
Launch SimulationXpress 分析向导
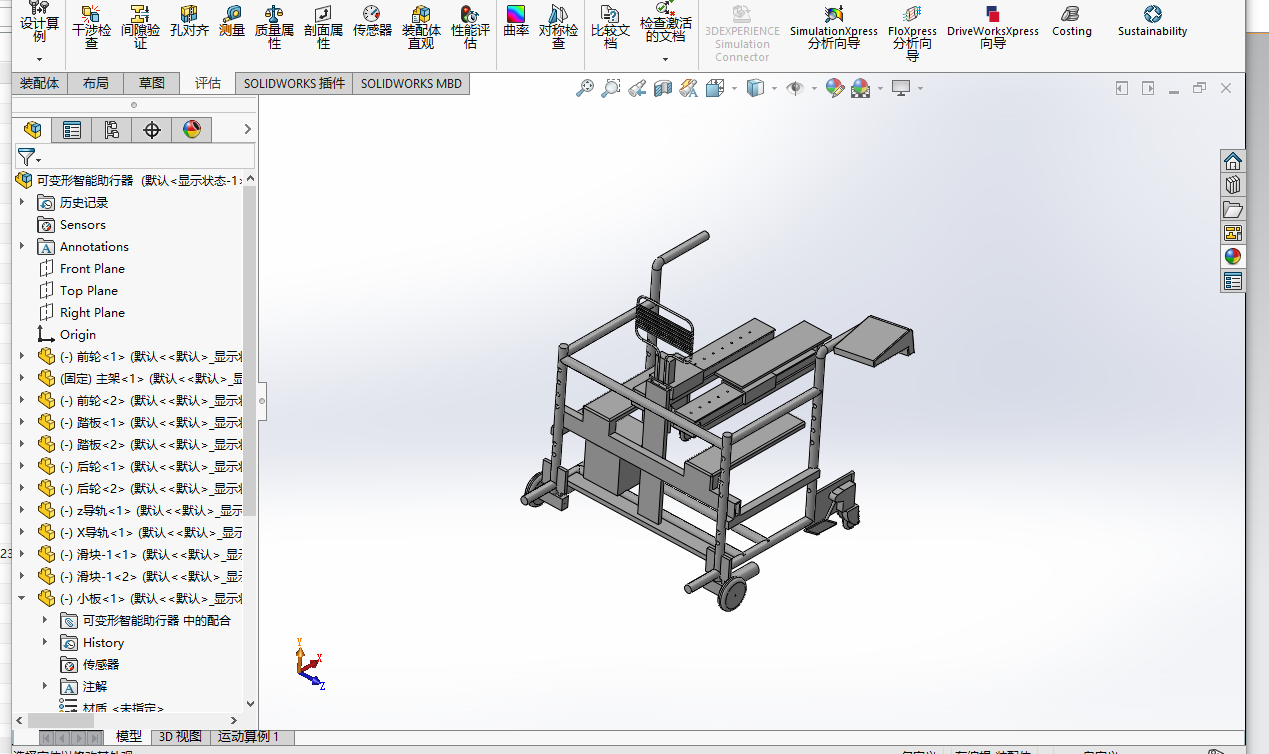pyautogui.click(x=834, y=27)
